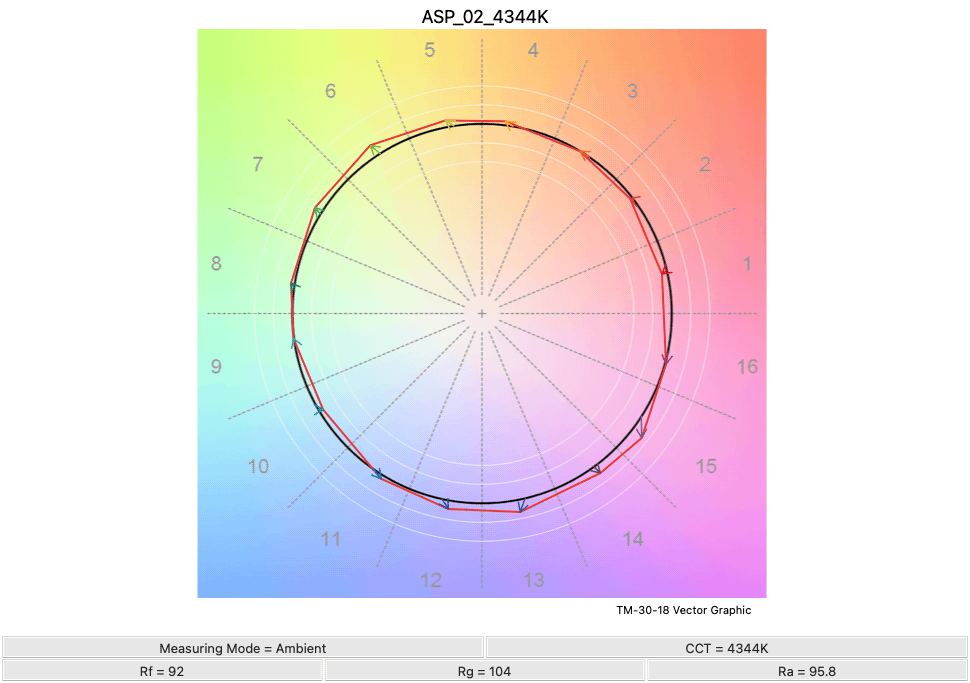Click hue bin label 14
The width and height of the screenshot is (970, 683).
633,539
